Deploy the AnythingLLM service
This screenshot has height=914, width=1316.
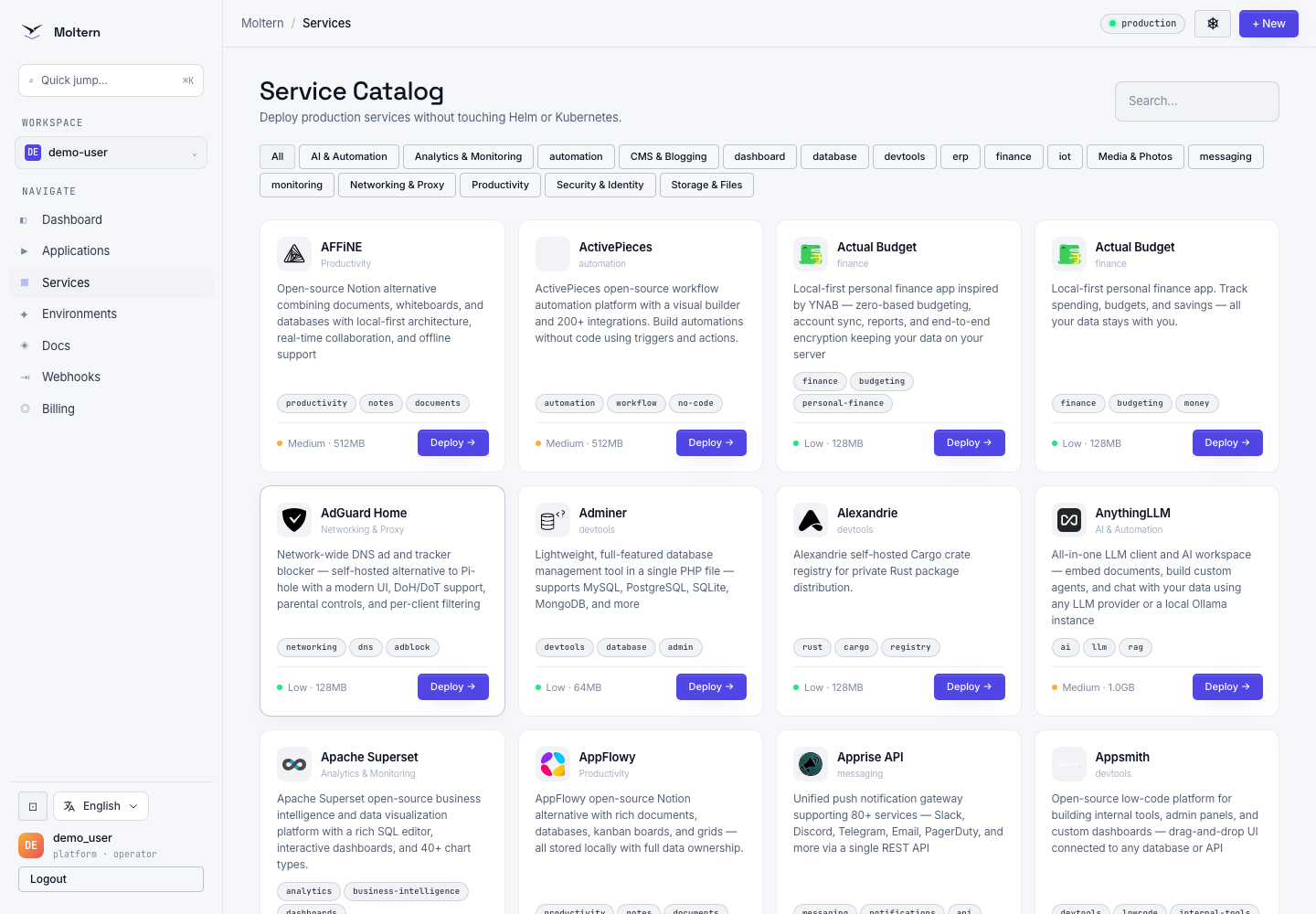(1227, 687)
